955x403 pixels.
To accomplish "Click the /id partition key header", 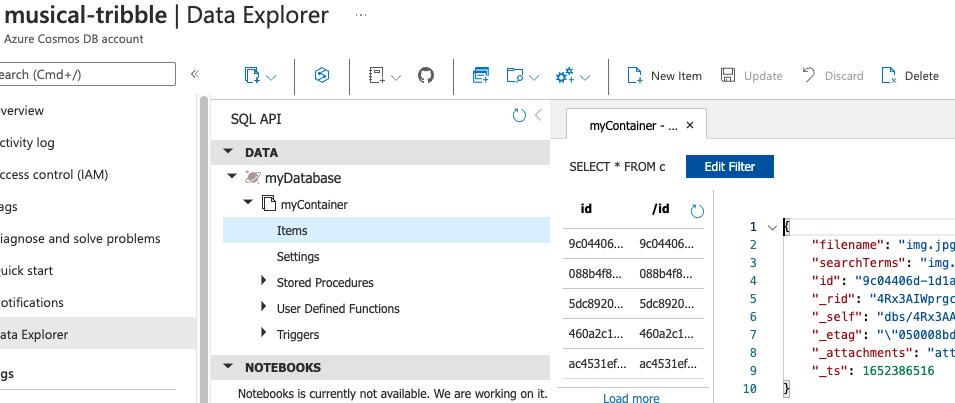I will (661, 209).
